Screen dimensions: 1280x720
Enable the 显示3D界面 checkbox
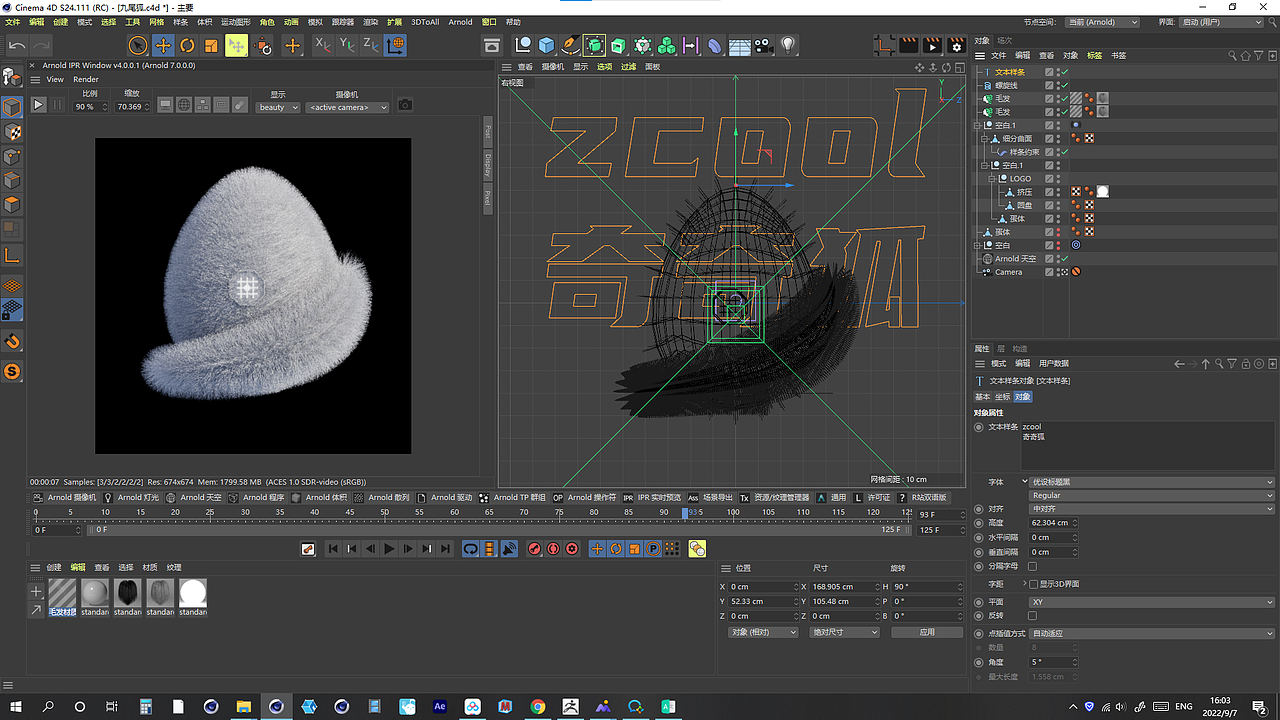(x=1033, y=584)
